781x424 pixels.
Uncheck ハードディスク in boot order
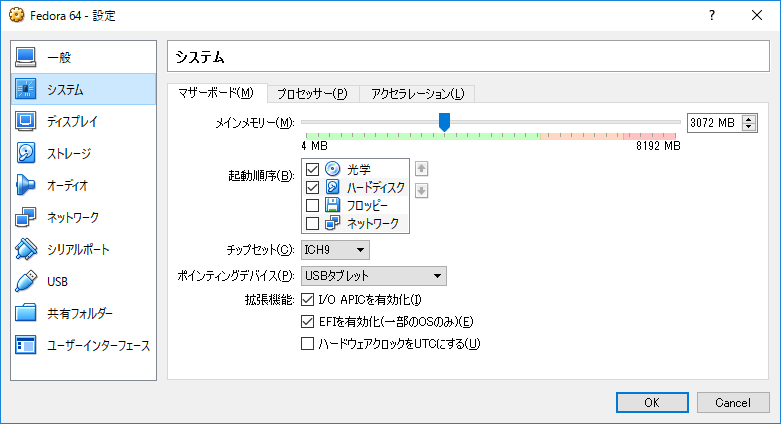point(312,187)
